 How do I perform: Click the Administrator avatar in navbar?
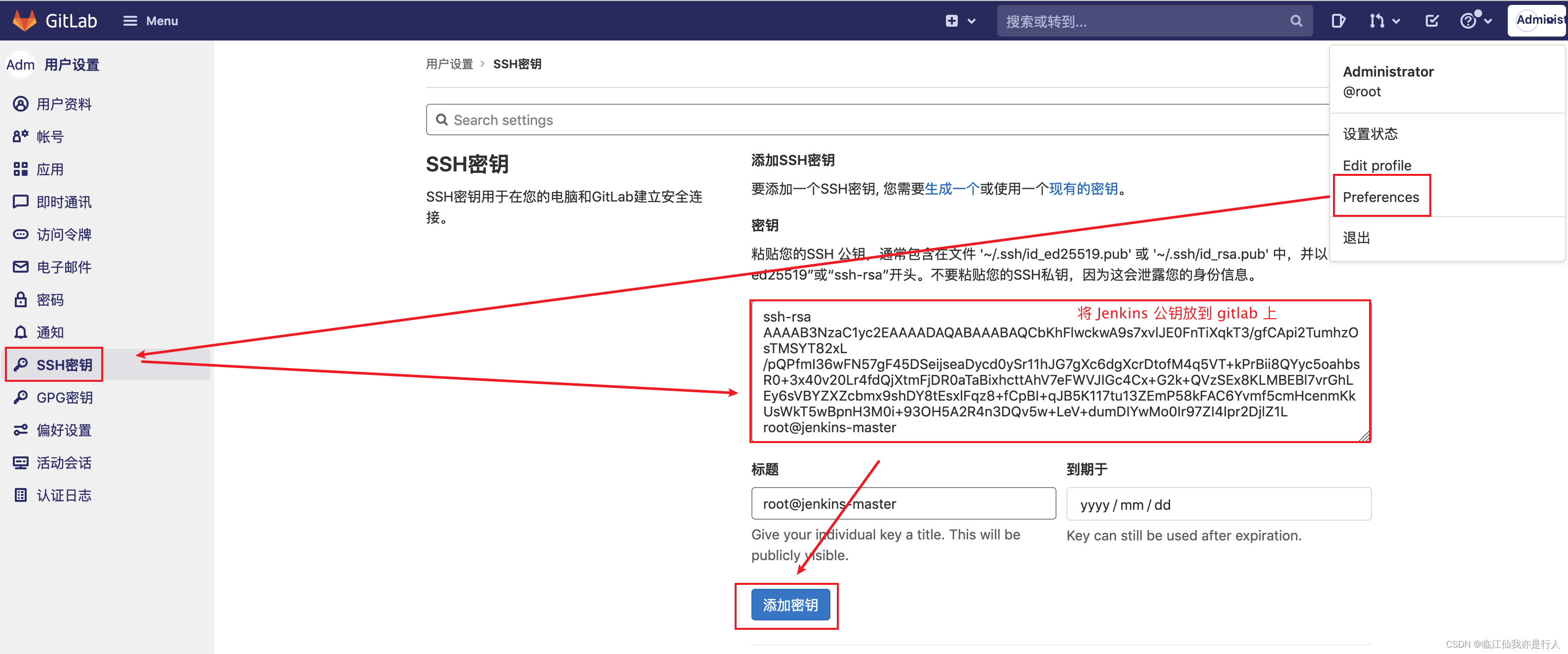pyautogui.click(x=1536, y=21)
